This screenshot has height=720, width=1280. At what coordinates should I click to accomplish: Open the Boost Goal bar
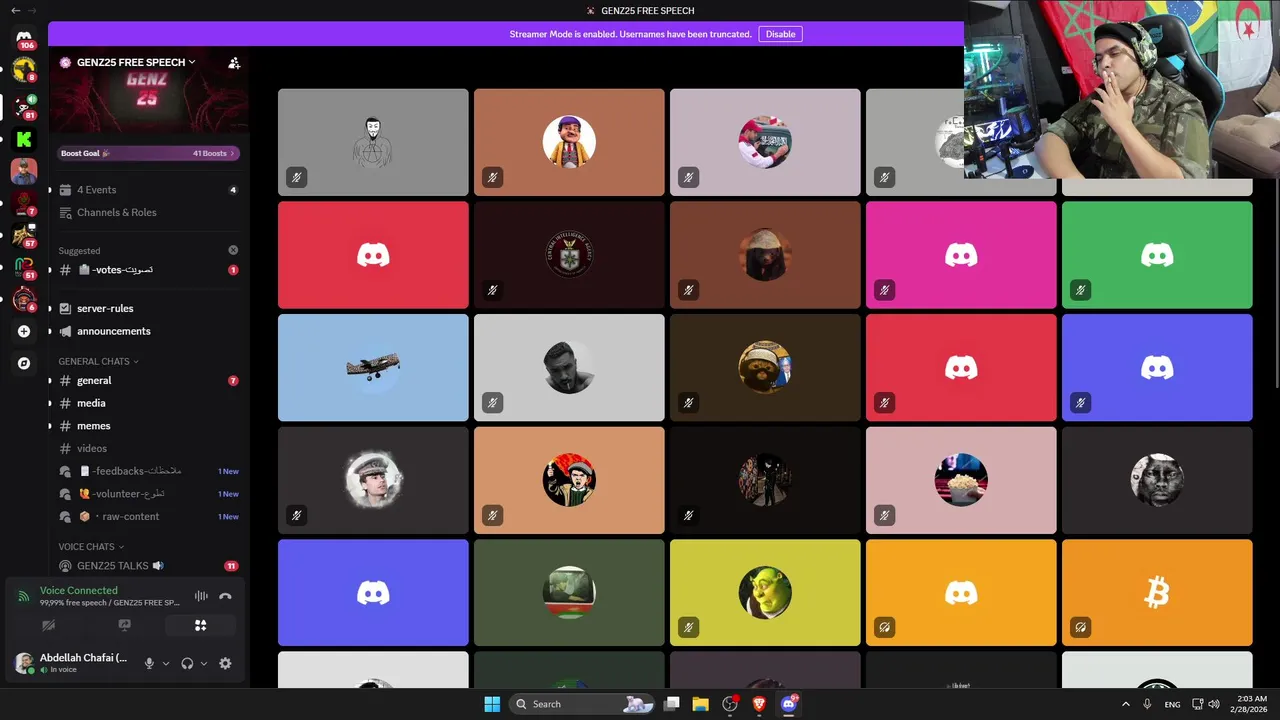click(x=148, y=153)
